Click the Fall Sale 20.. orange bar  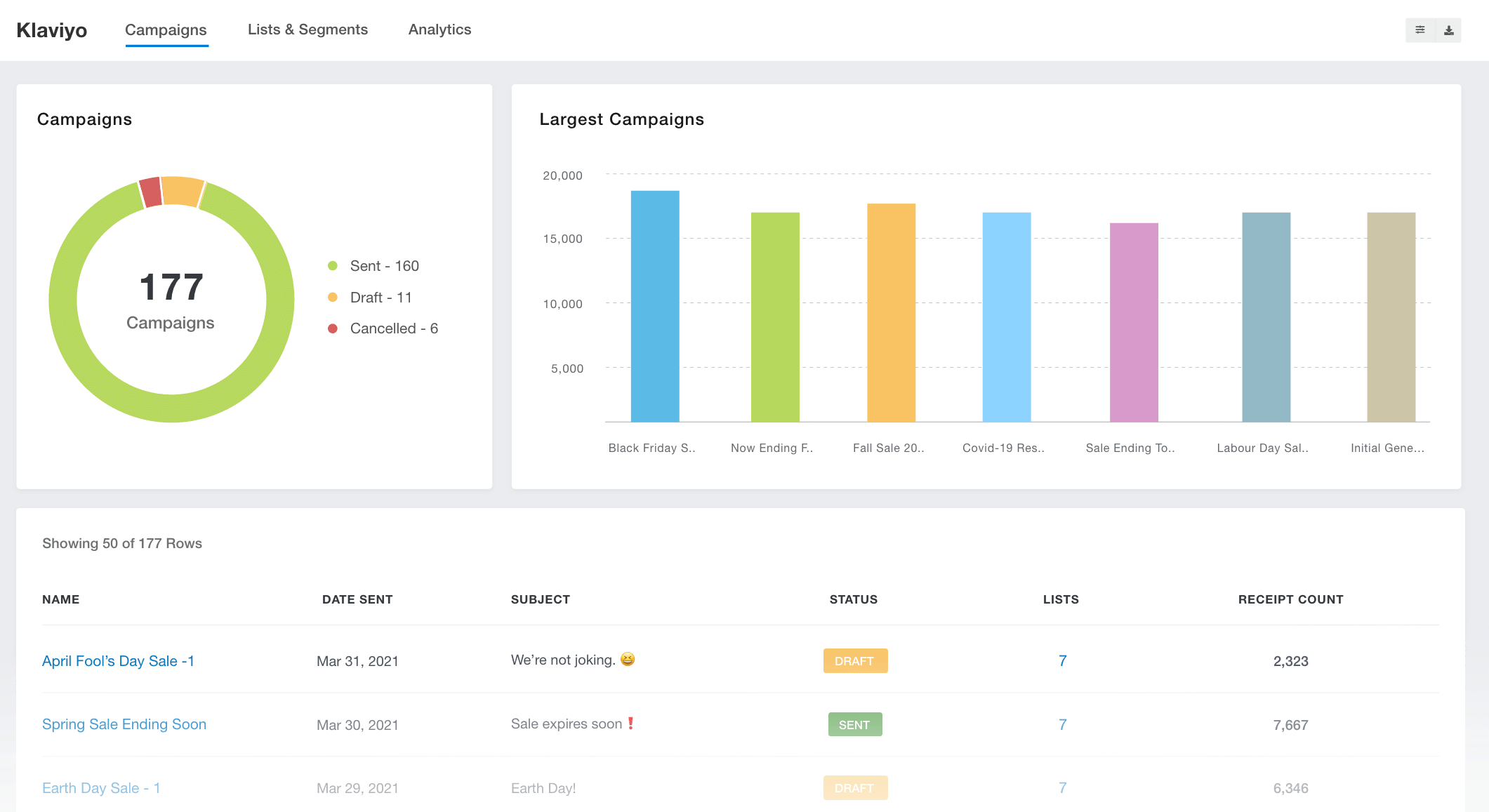(x=891, y=313)
